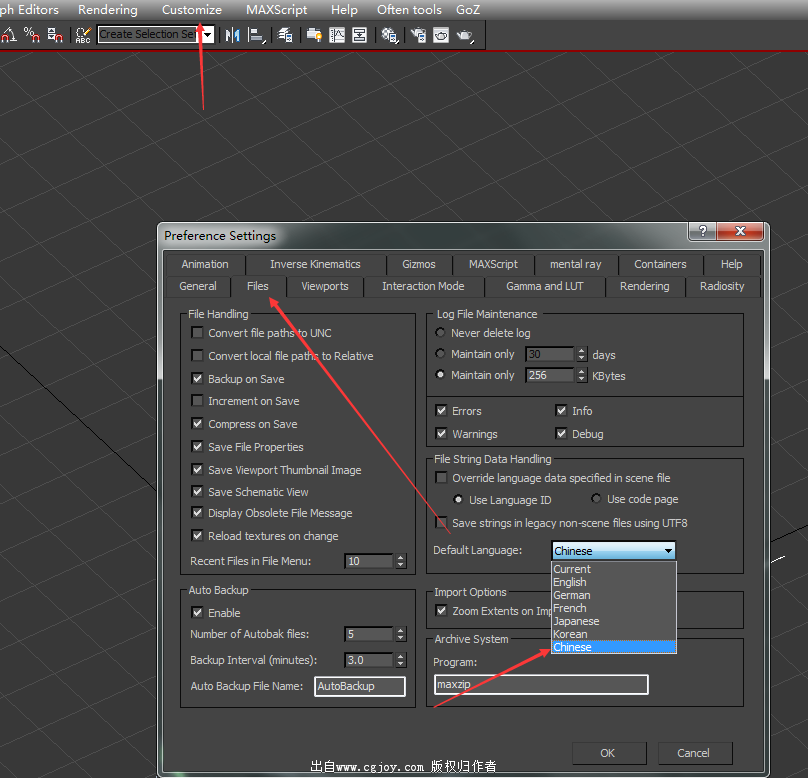The image size is (808, 778).
Task: Click the Auto Backup File Name field
Action: [x=360, y=686]
